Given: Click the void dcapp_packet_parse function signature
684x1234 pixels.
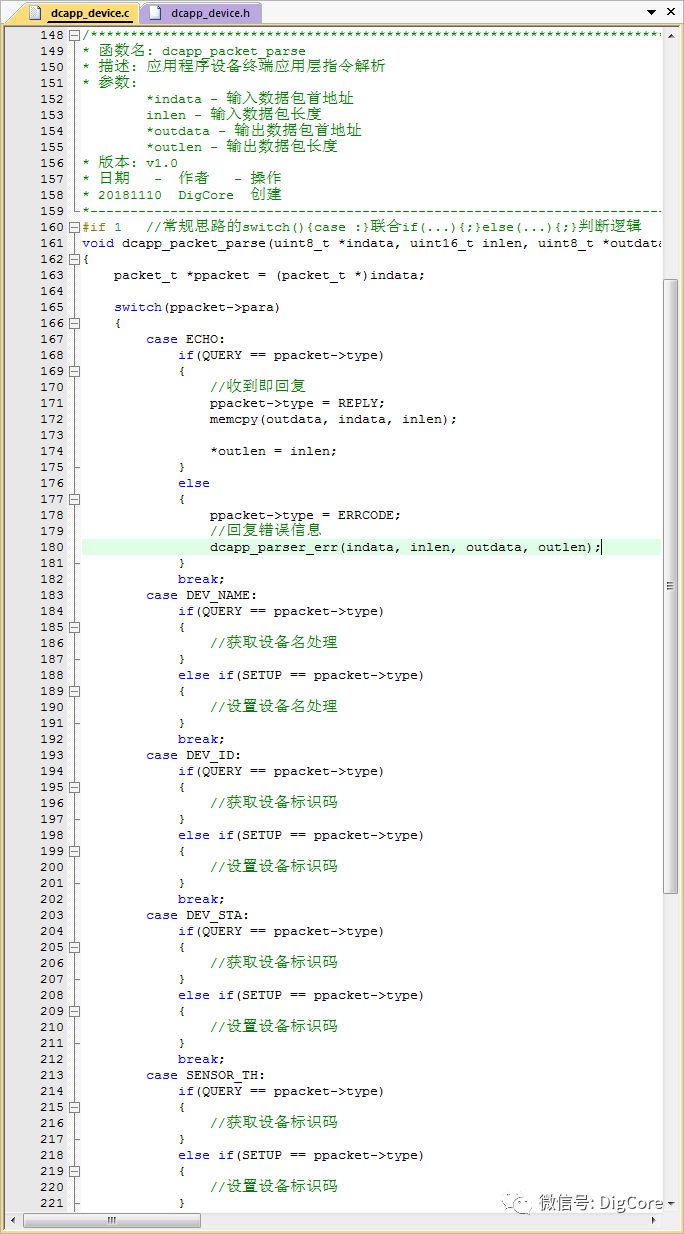Looking at the screenshot, I should pos(372,243).
